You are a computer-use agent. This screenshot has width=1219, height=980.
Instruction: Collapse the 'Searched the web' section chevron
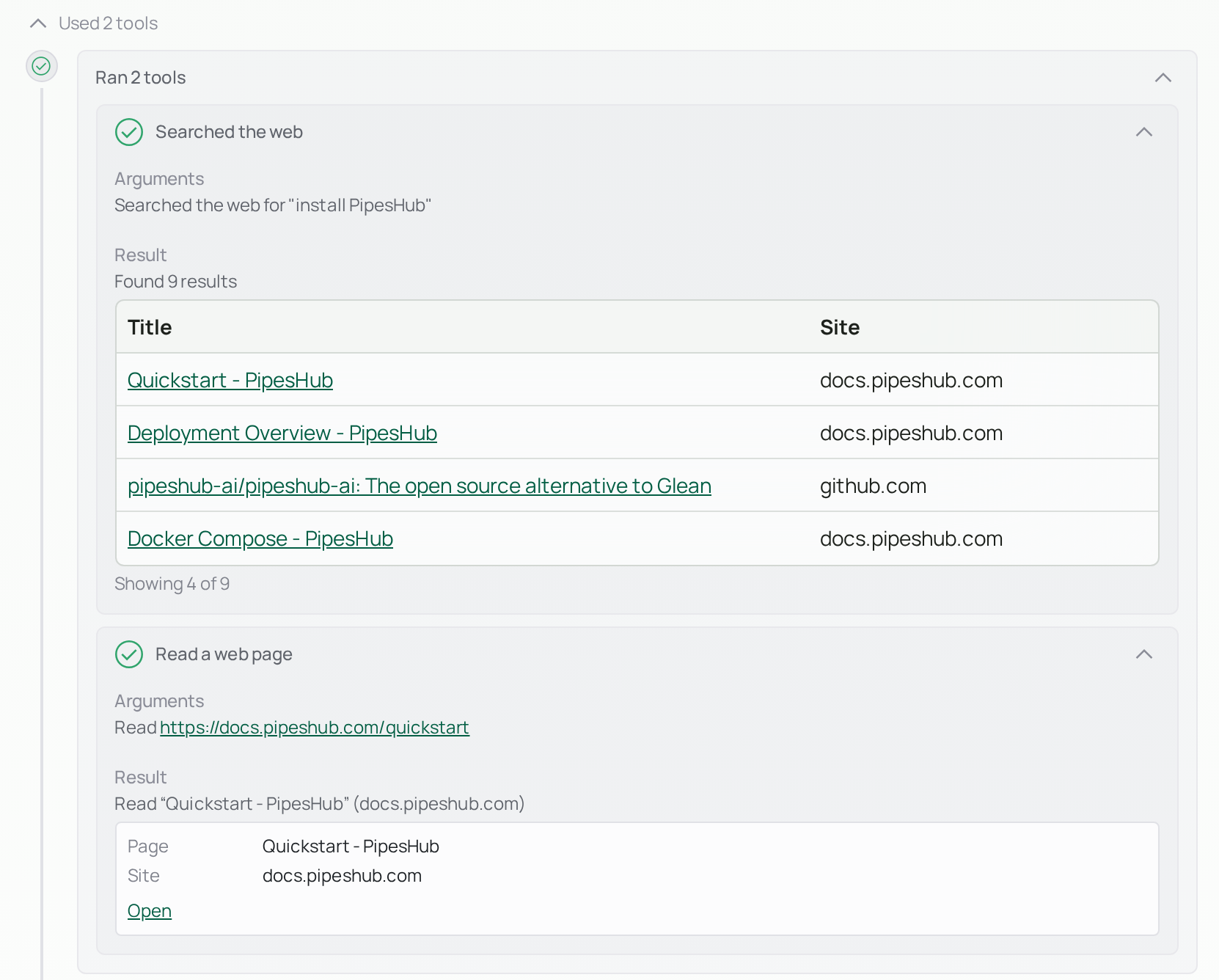tap(1144, 132)
